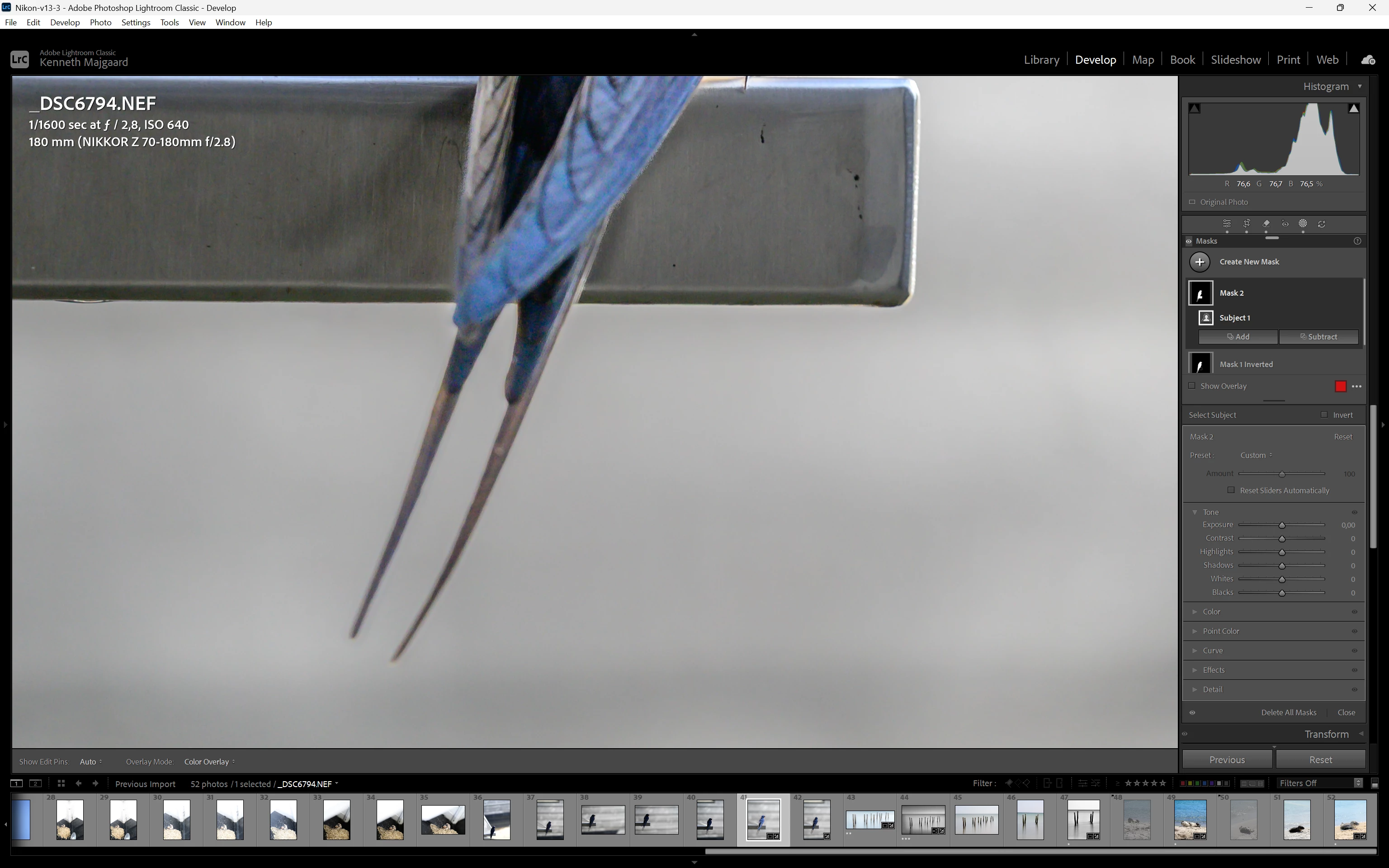The height and width of the screenshot is (868, 1389).
Task: Click the Subtract button for Mask 2
Action: click(1318, 337)
